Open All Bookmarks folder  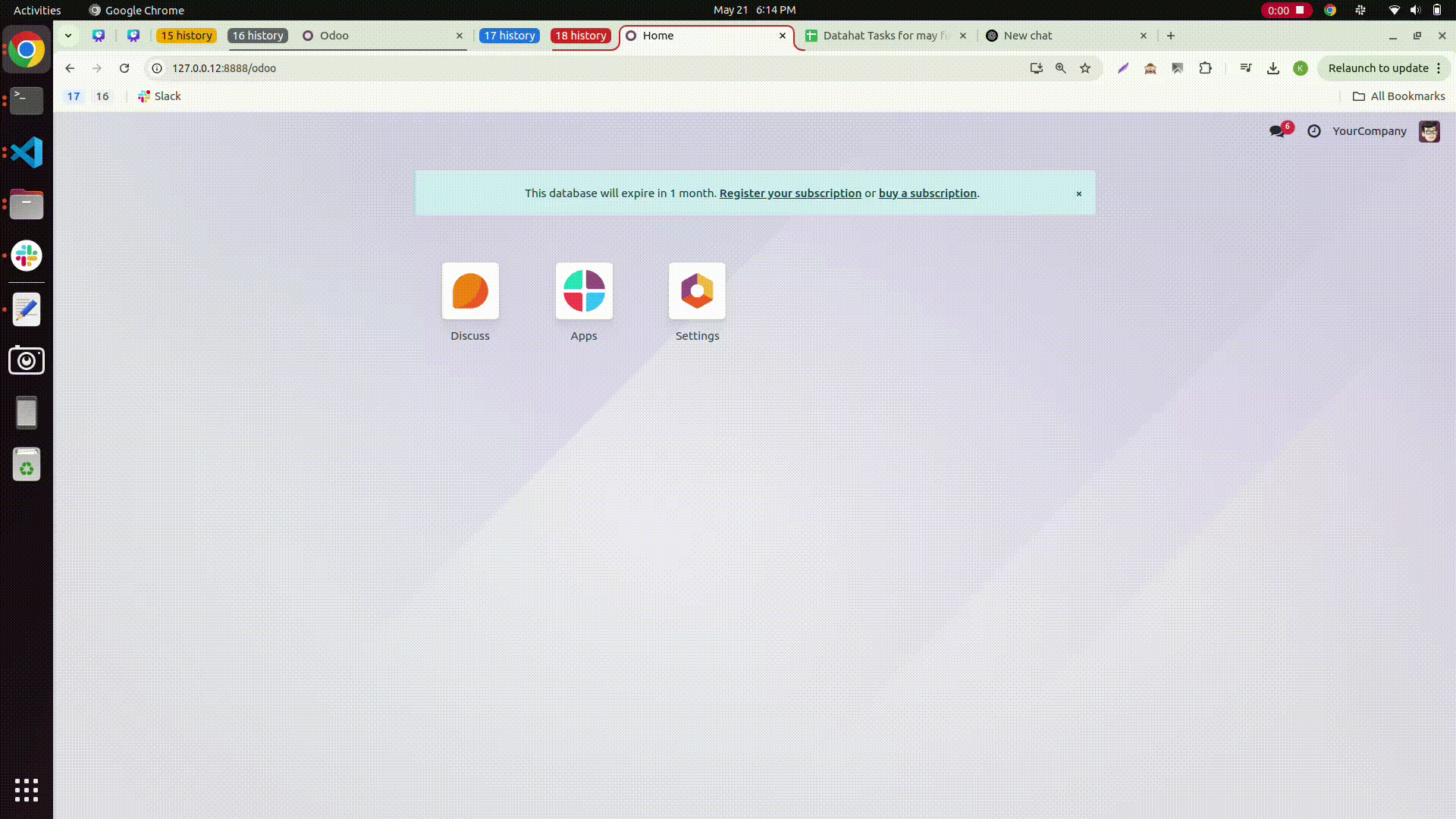(1399, 96)
